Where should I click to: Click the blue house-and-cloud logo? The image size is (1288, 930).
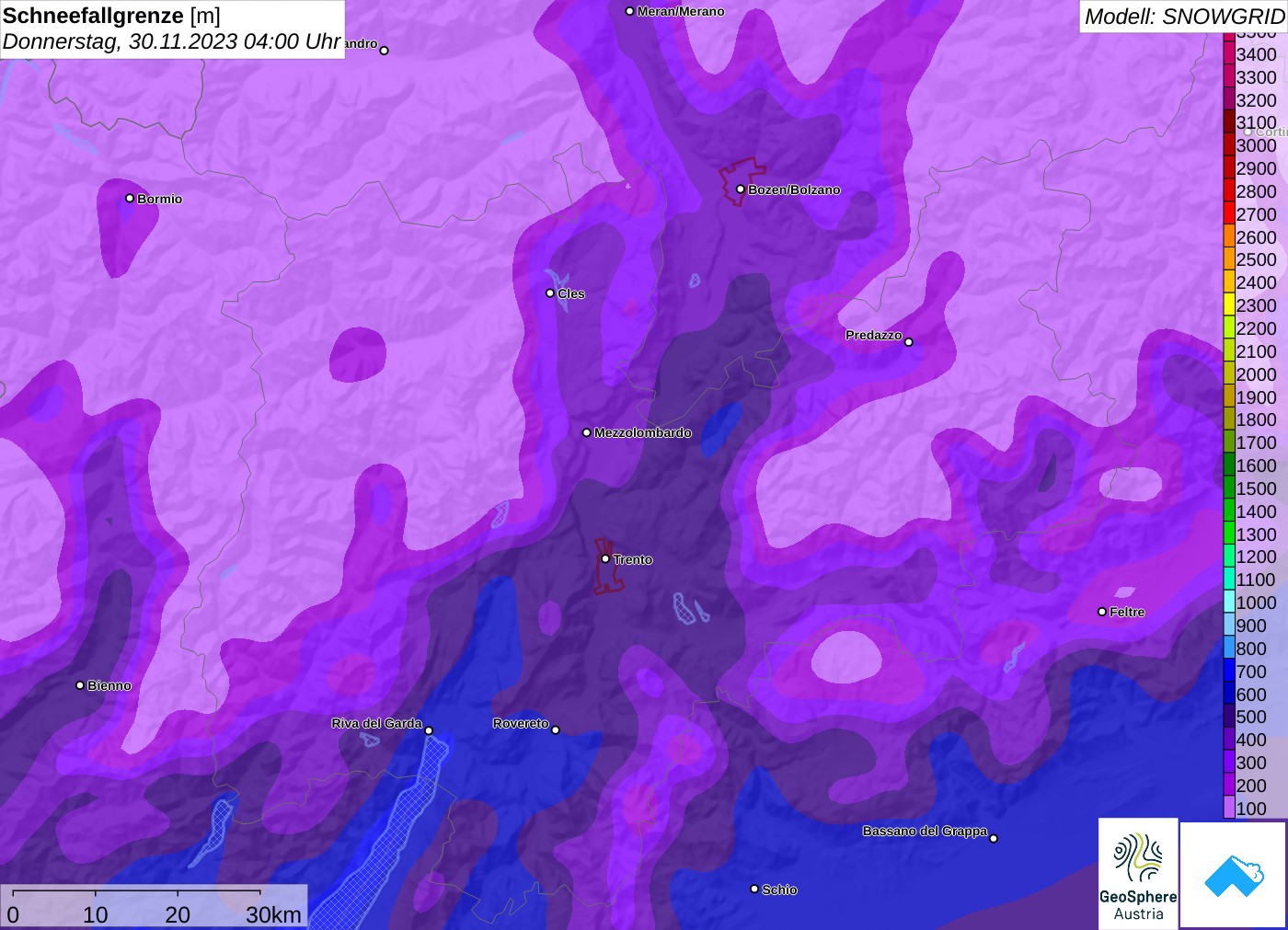[x=1234, y=875]
